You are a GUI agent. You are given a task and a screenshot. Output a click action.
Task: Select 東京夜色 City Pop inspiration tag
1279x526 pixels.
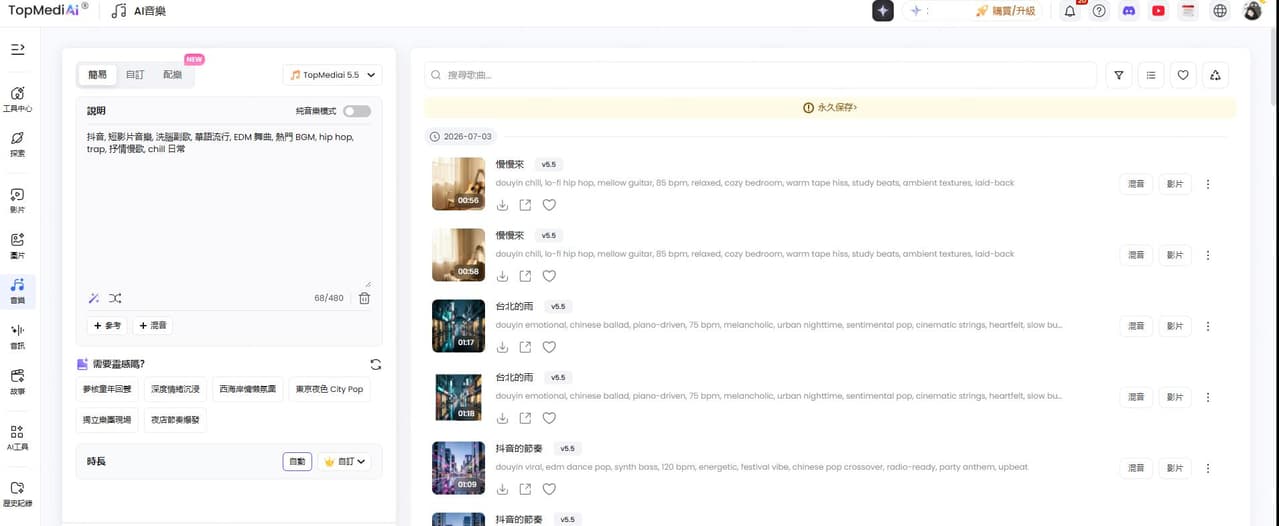(330, 389)
